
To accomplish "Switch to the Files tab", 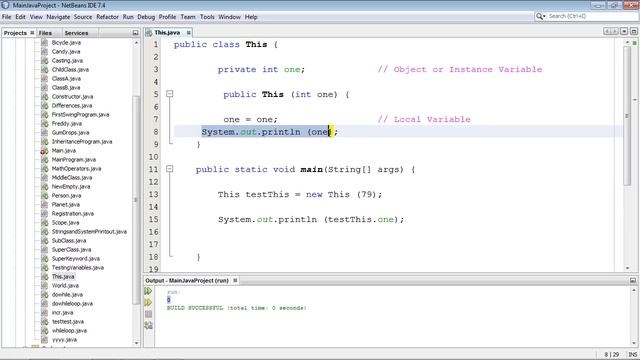I will (45, 33).
